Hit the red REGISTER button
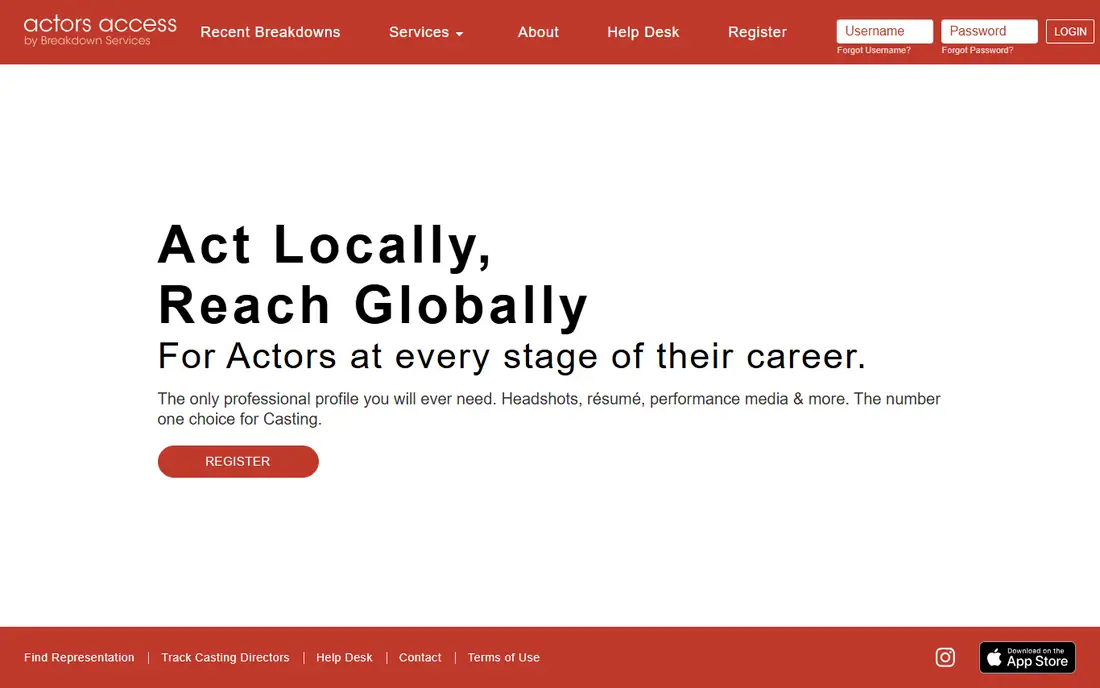This screenshot has width=1100, height=688. pyautogui.click(x=238, y=461)
